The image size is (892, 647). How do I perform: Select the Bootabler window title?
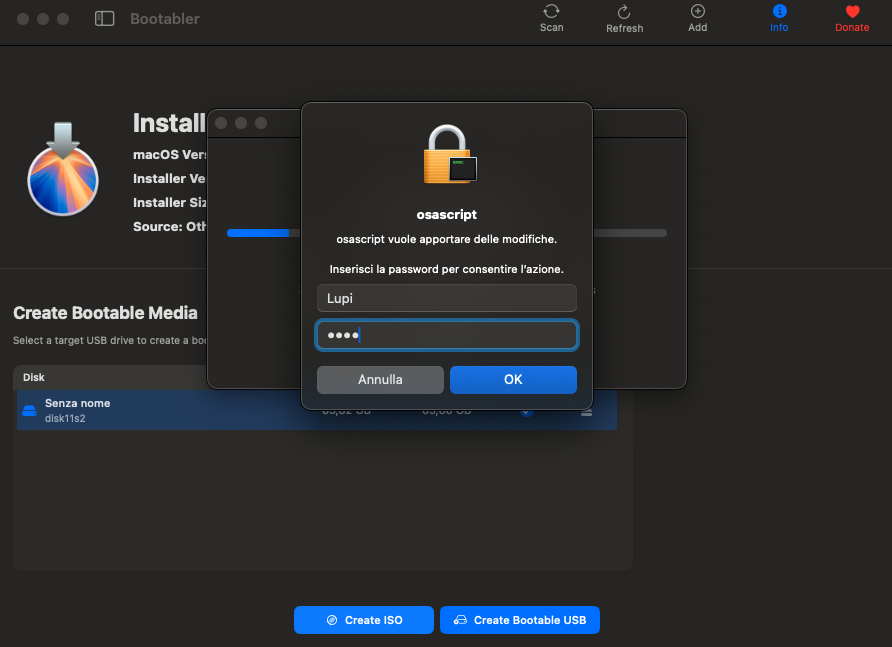pos(165,19)
